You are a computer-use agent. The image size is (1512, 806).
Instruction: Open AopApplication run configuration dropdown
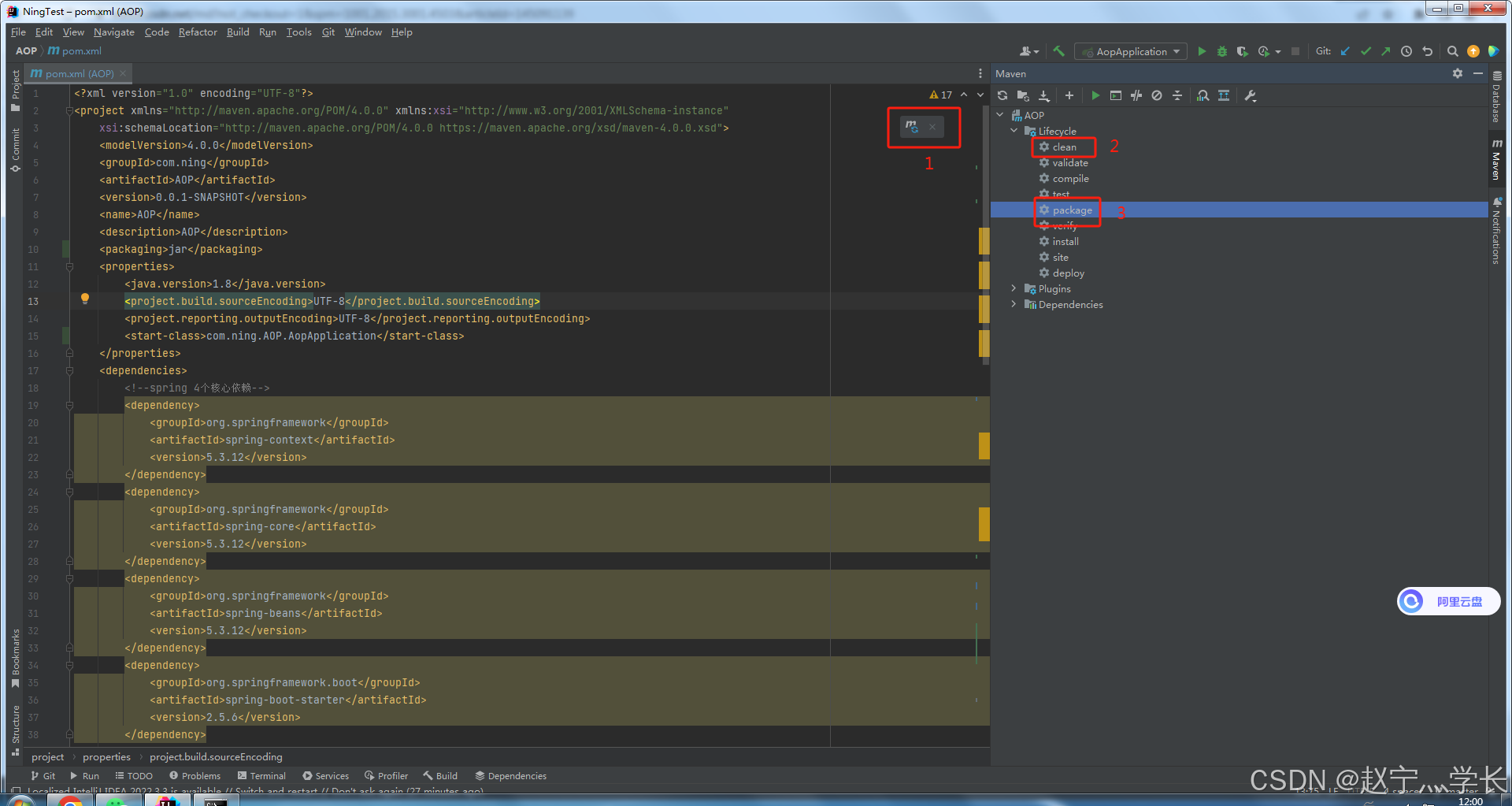coord(1131,51)
